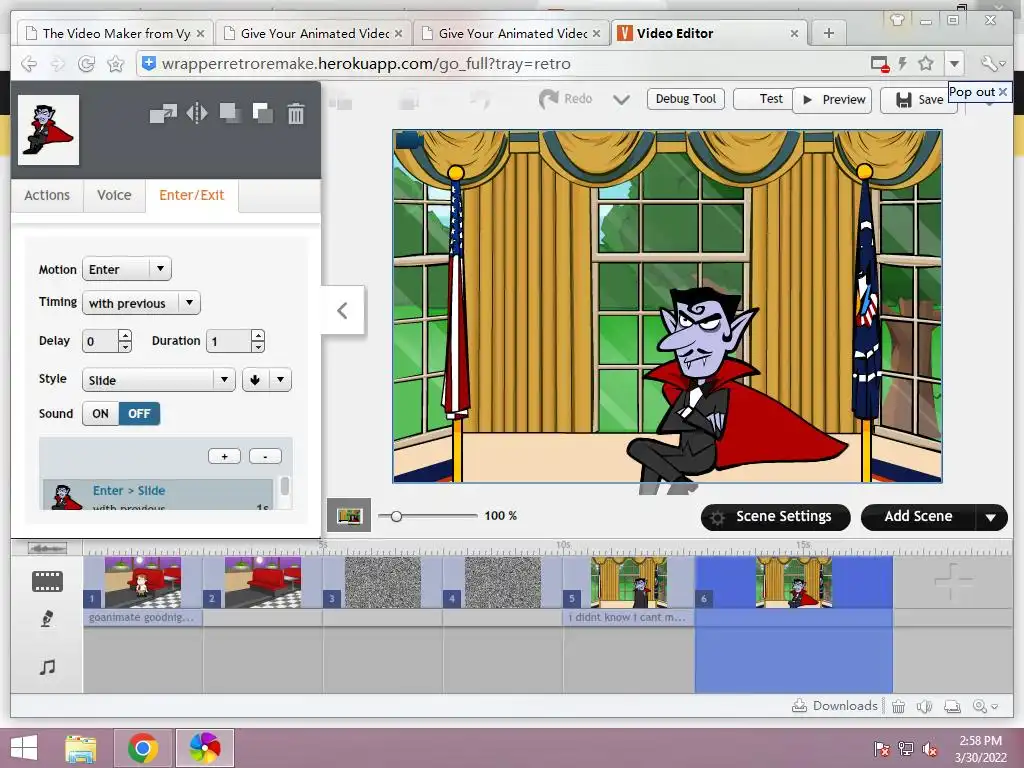Click the voice track microphone icon

(x=46, y=618)
